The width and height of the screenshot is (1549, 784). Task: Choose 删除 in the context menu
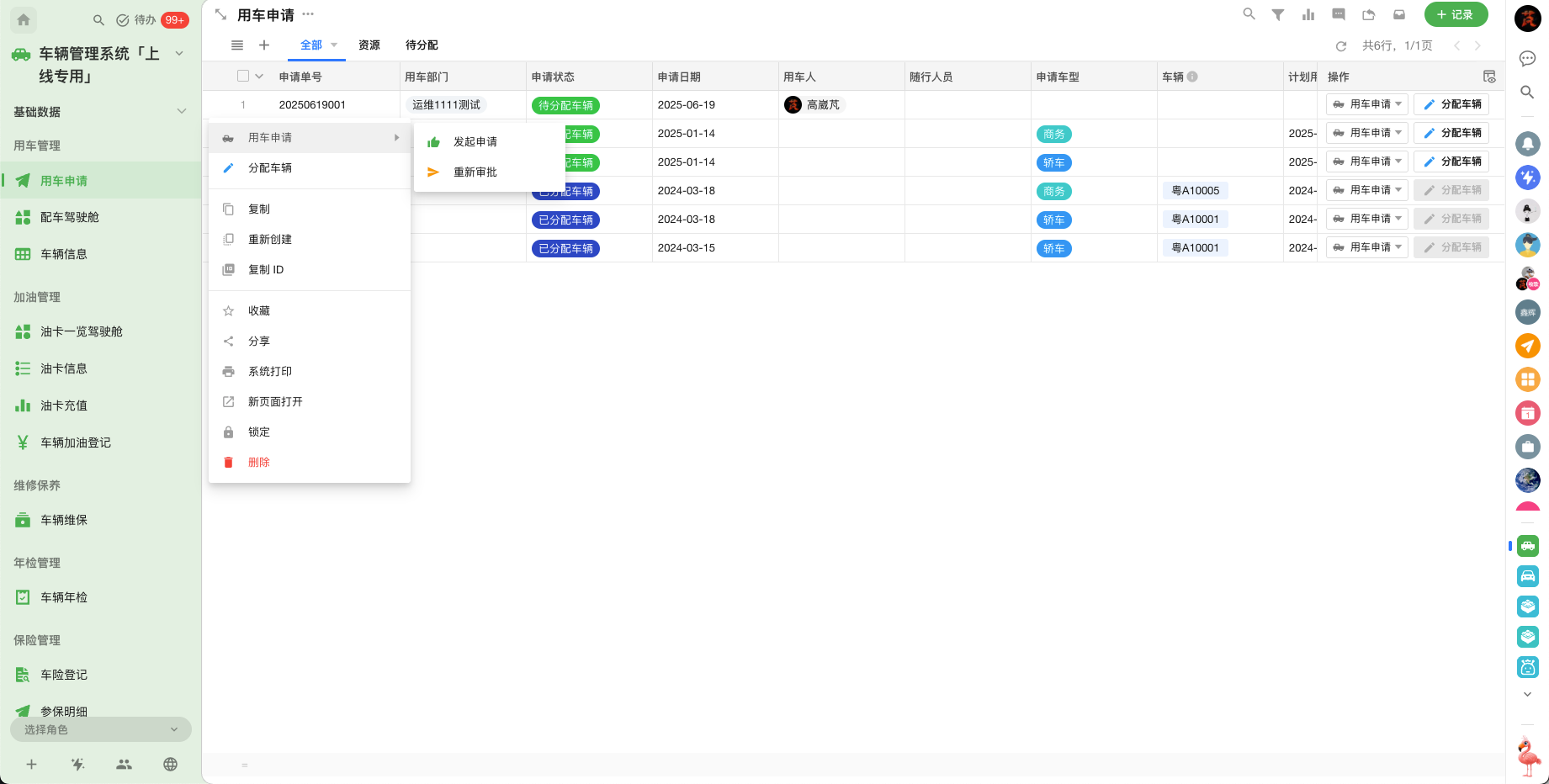pyautogui.click(x=310, y=462)
